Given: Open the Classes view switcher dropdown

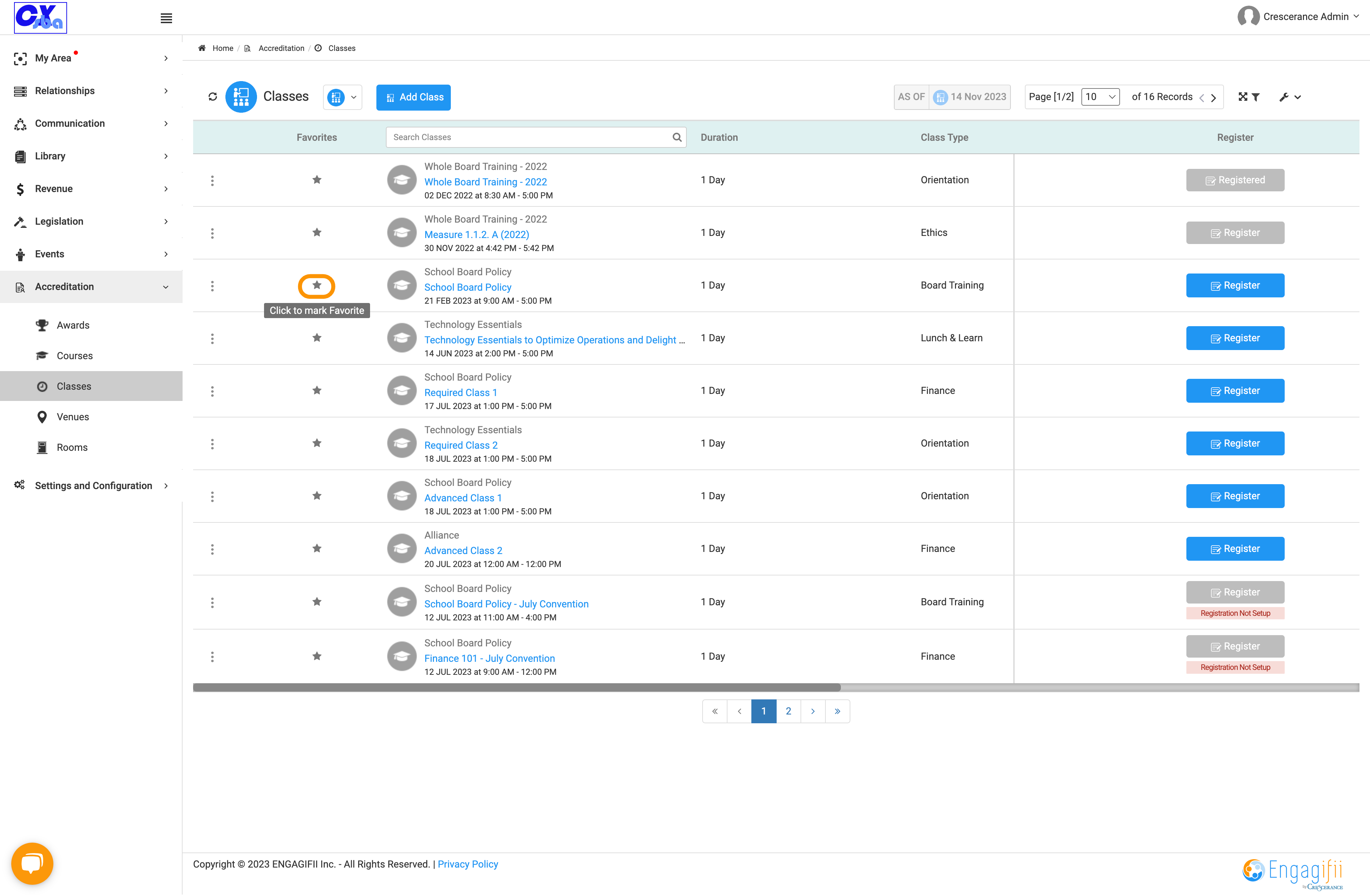Looking at the screenshot, I should tap(343, 97).
